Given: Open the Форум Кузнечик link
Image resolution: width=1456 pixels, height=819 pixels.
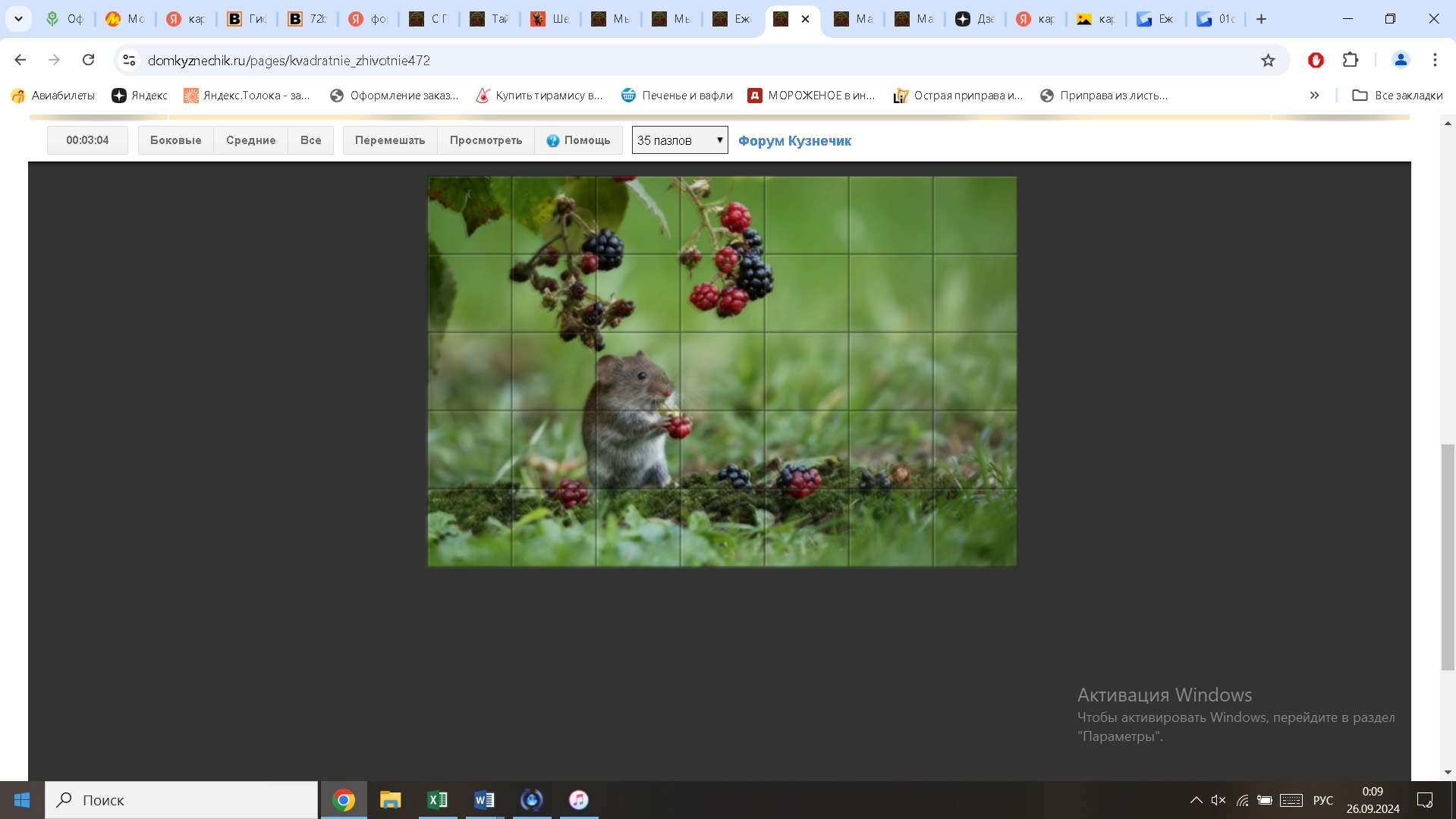Looking at the screenshot, I should click(794, 141).
